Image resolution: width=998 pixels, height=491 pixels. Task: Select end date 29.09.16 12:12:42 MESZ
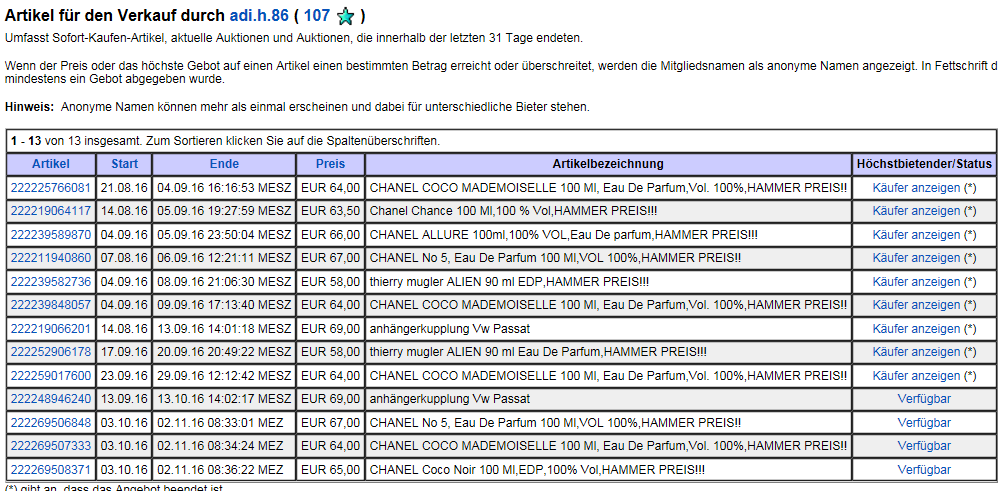224,376
